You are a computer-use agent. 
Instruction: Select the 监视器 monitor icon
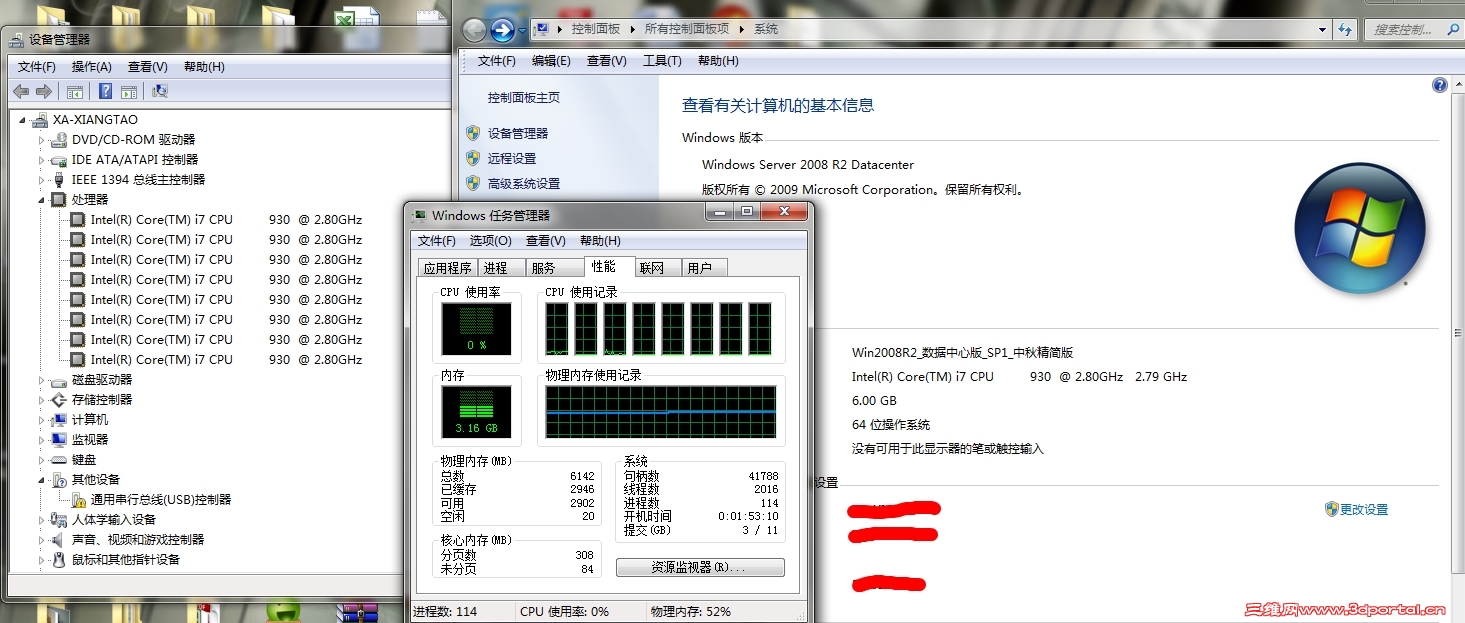point(59,440)
